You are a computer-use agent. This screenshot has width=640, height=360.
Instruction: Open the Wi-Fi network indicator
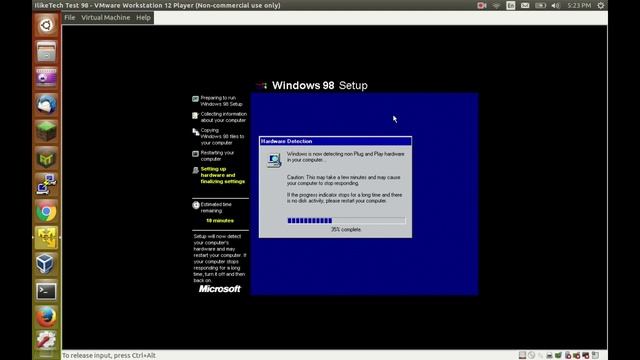(x=496, y=5)
